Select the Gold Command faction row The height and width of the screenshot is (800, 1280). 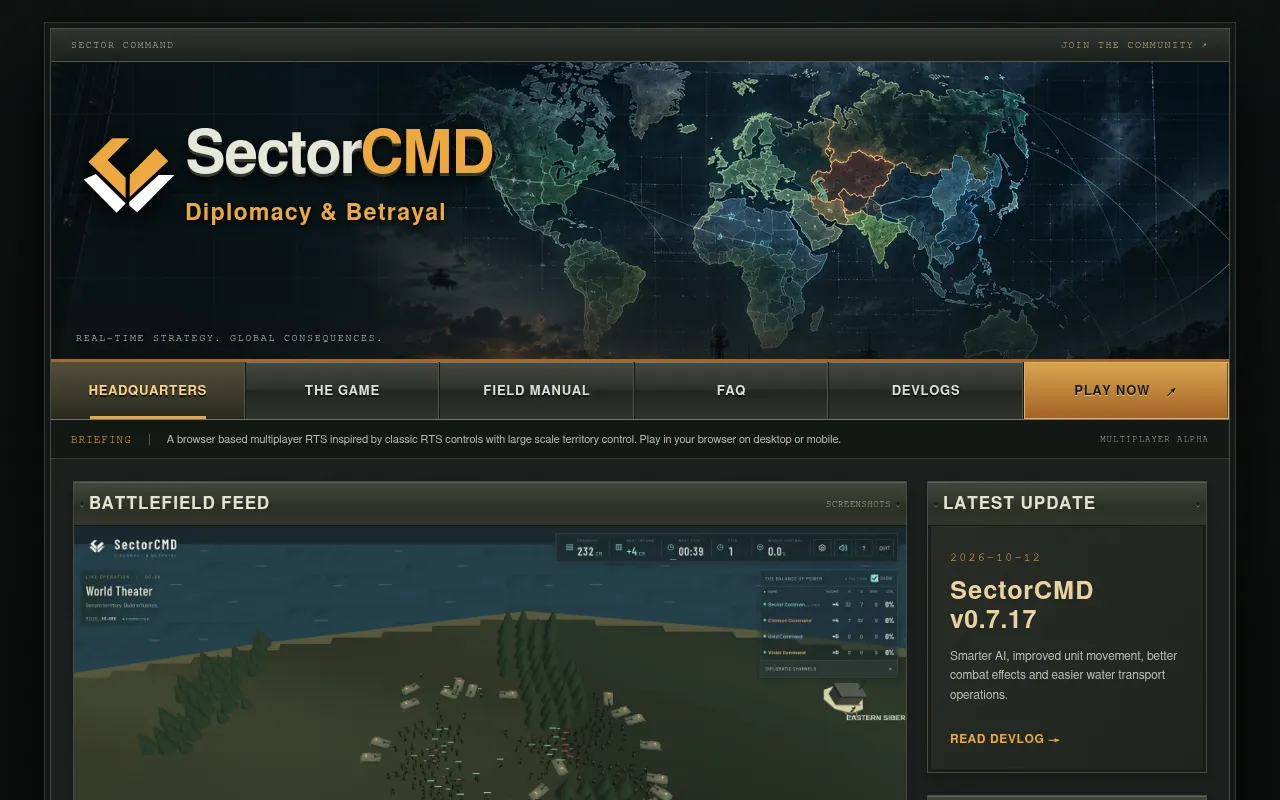[x=828, y=636]
